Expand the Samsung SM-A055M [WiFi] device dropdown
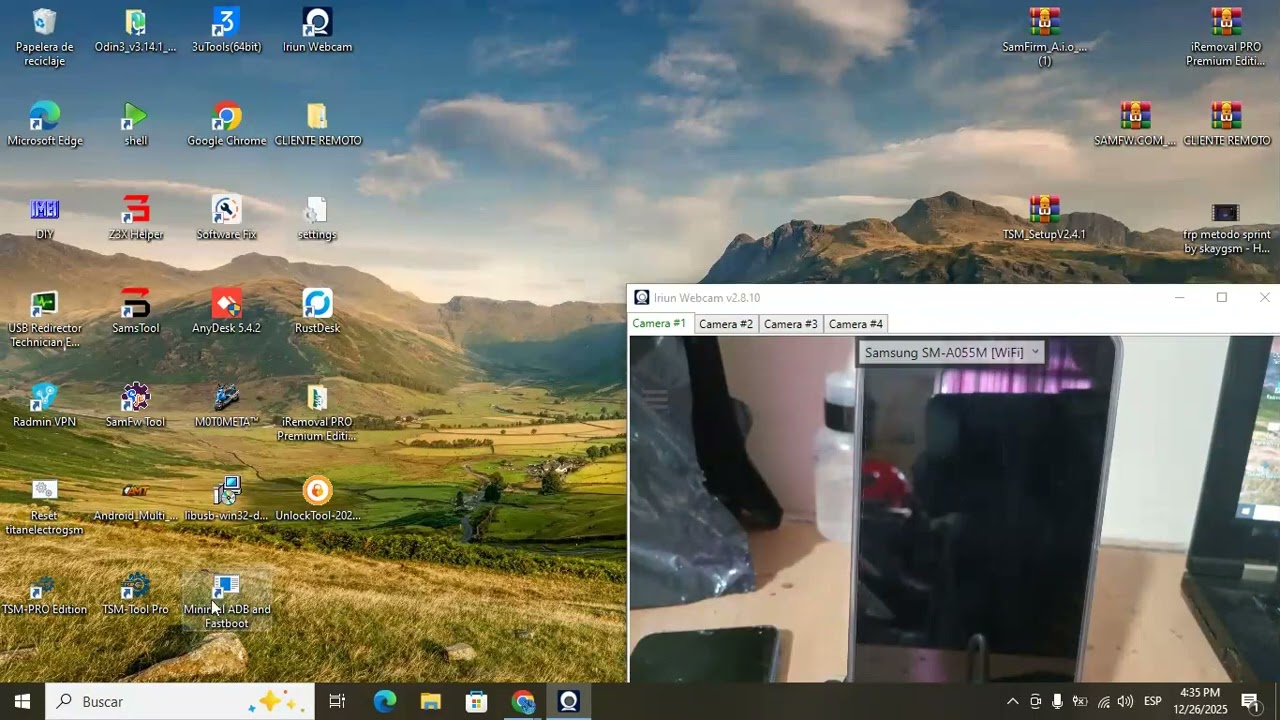 [x=952, y=352]
